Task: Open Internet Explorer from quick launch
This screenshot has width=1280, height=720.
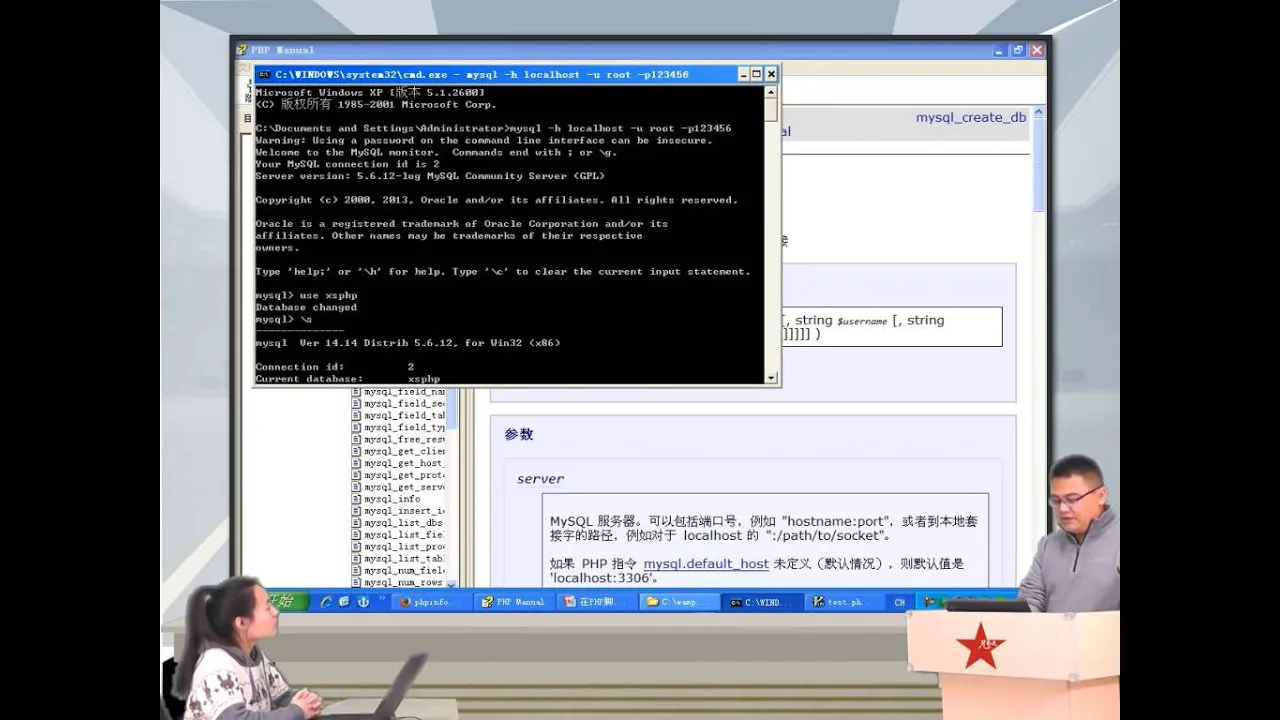Action: 326,602
